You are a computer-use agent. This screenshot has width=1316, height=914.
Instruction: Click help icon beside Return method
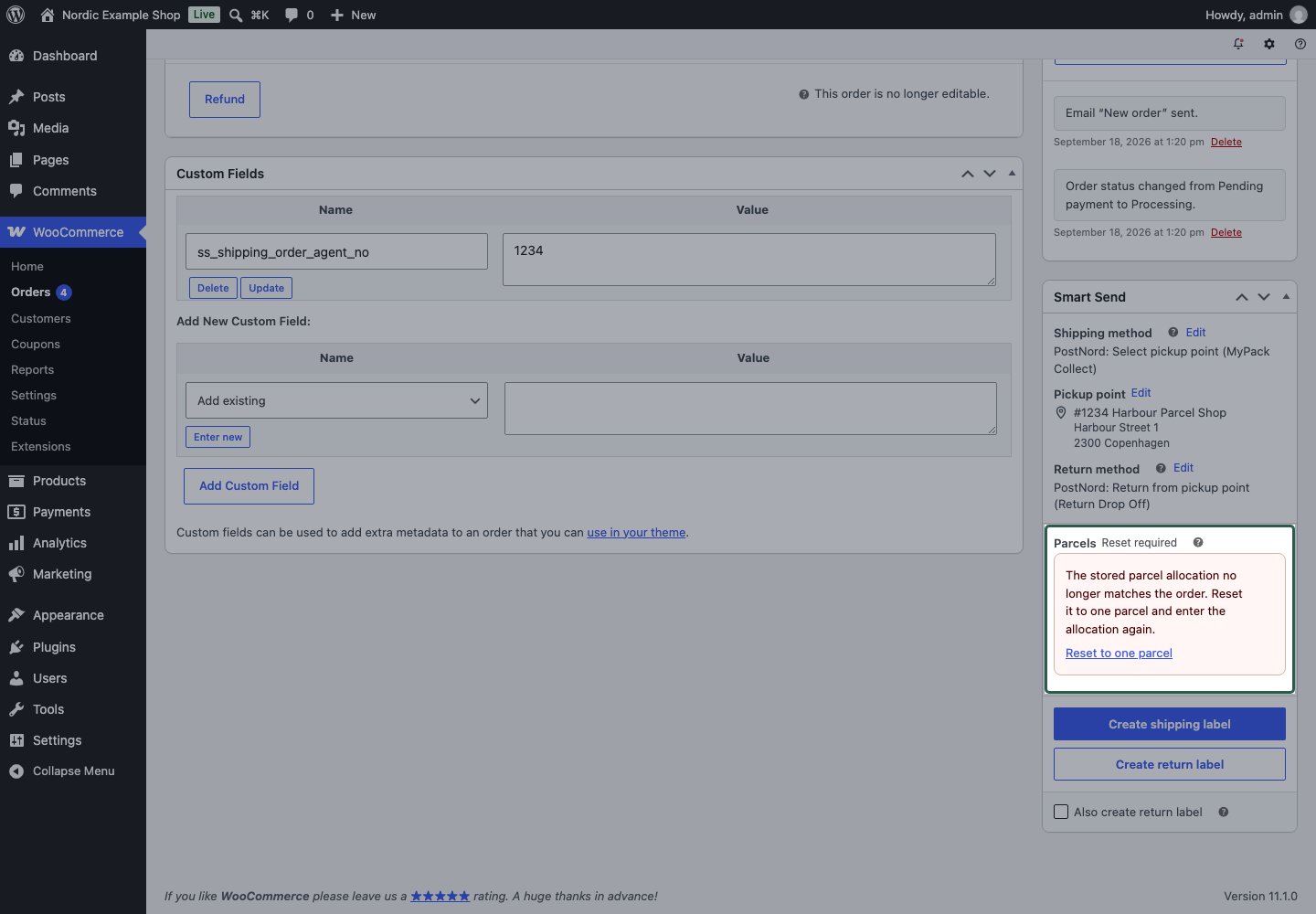coord(1161,468)
